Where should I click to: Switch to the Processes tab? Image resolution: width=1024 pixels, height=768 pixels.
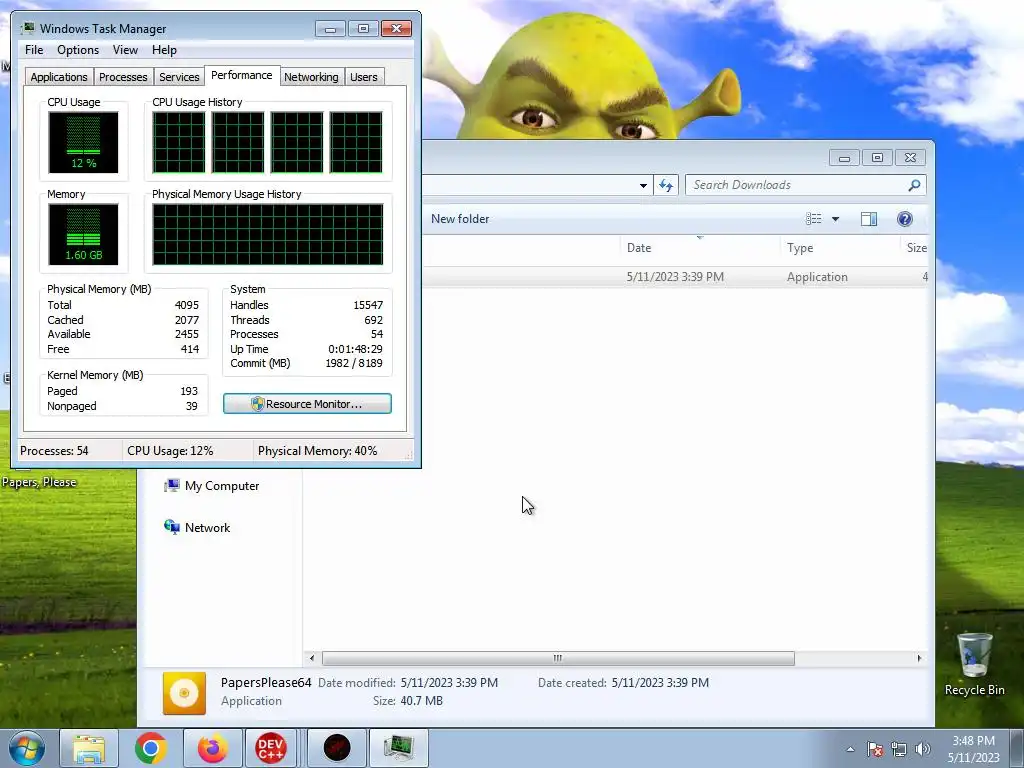[123, 76]
